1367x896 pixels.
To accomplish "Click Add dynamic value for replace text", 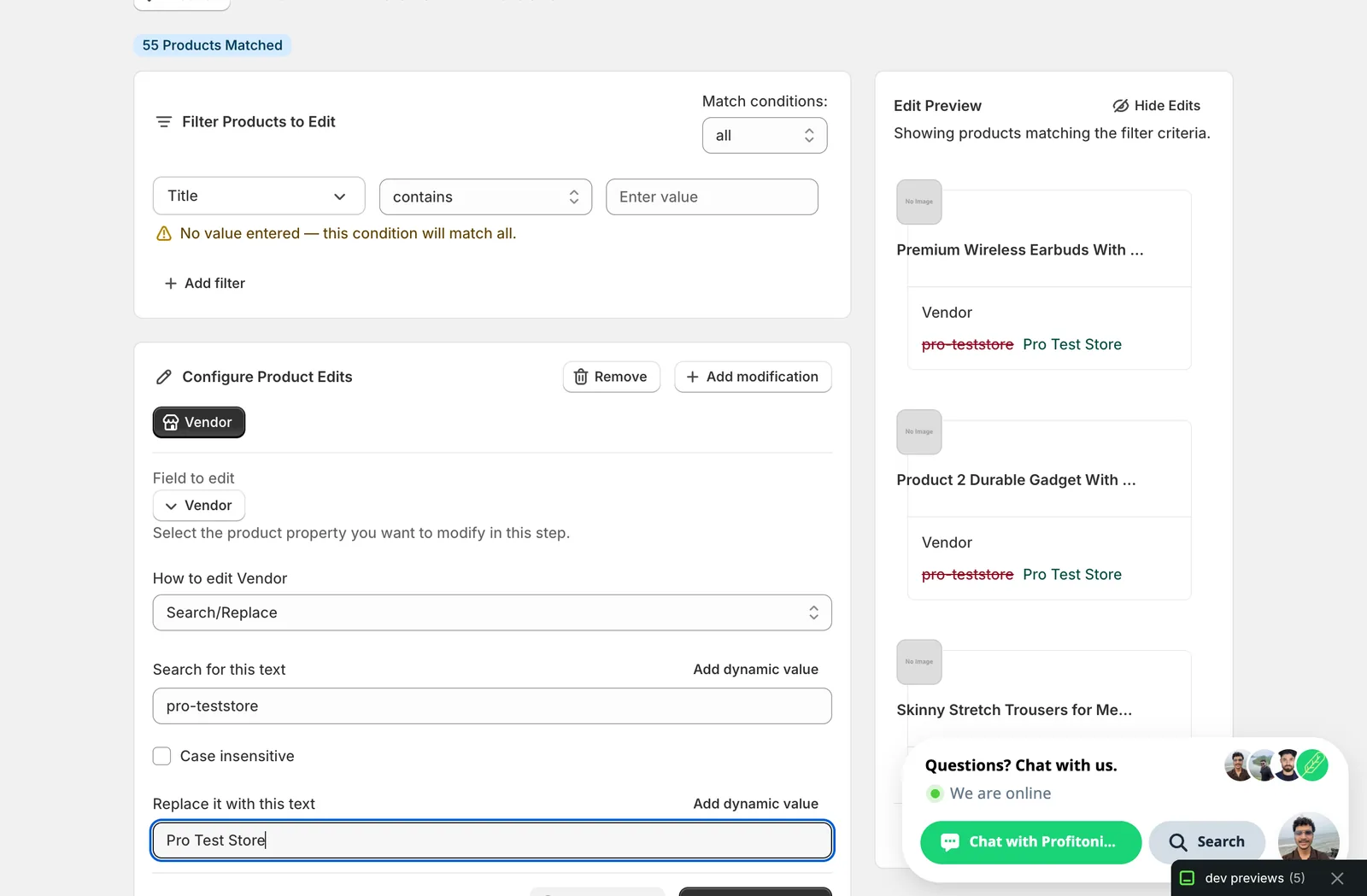I will pyautogui.click(x=756, y=804).
